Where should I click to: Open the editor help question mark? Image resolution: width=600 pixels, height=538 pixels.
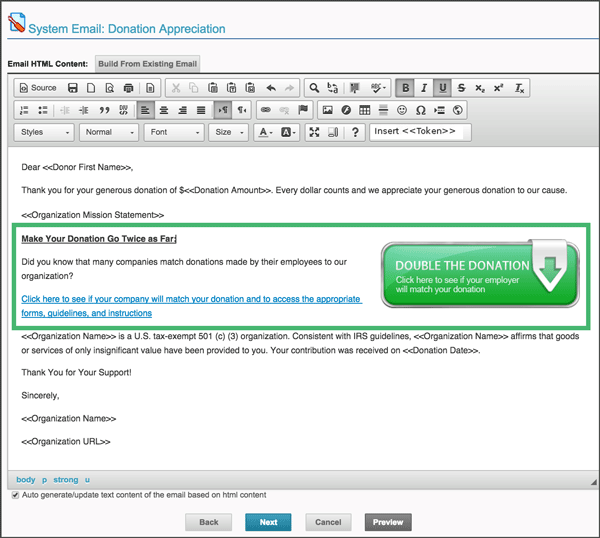355,132
